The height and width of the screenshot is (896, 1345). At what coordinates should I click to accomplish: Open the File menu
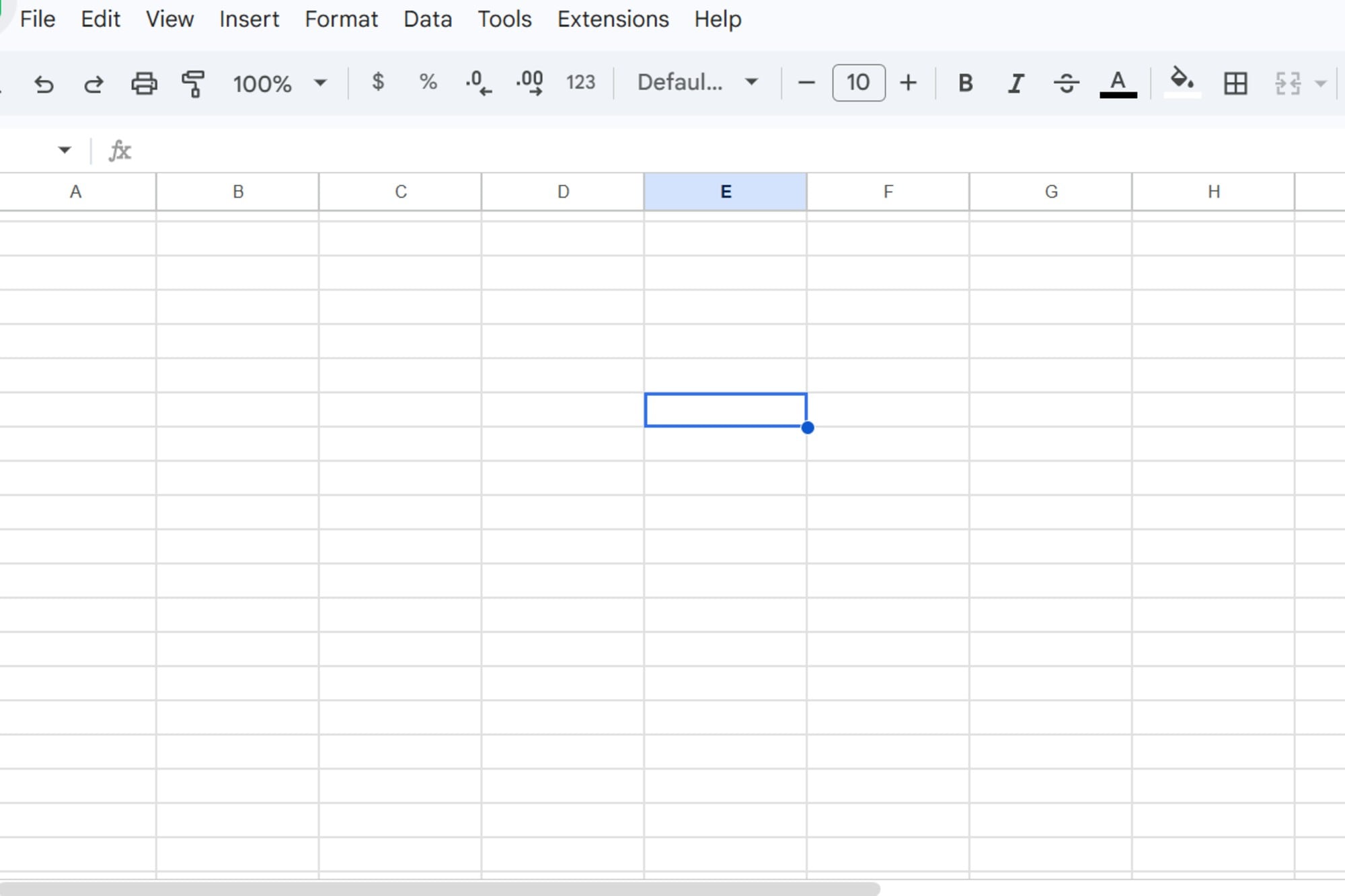pyautogui.click(x=38, y=19)
